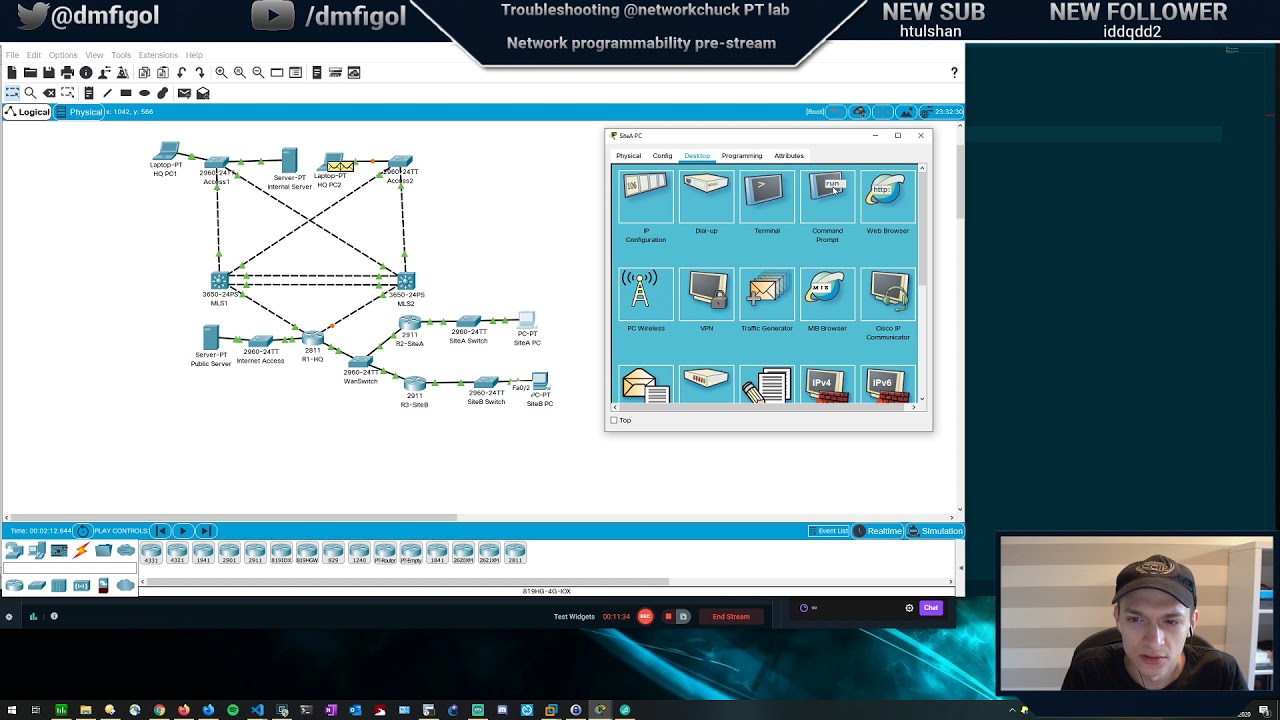Click the Print toolbar icon
This screenshot has height=720, width=1280.
67,72
